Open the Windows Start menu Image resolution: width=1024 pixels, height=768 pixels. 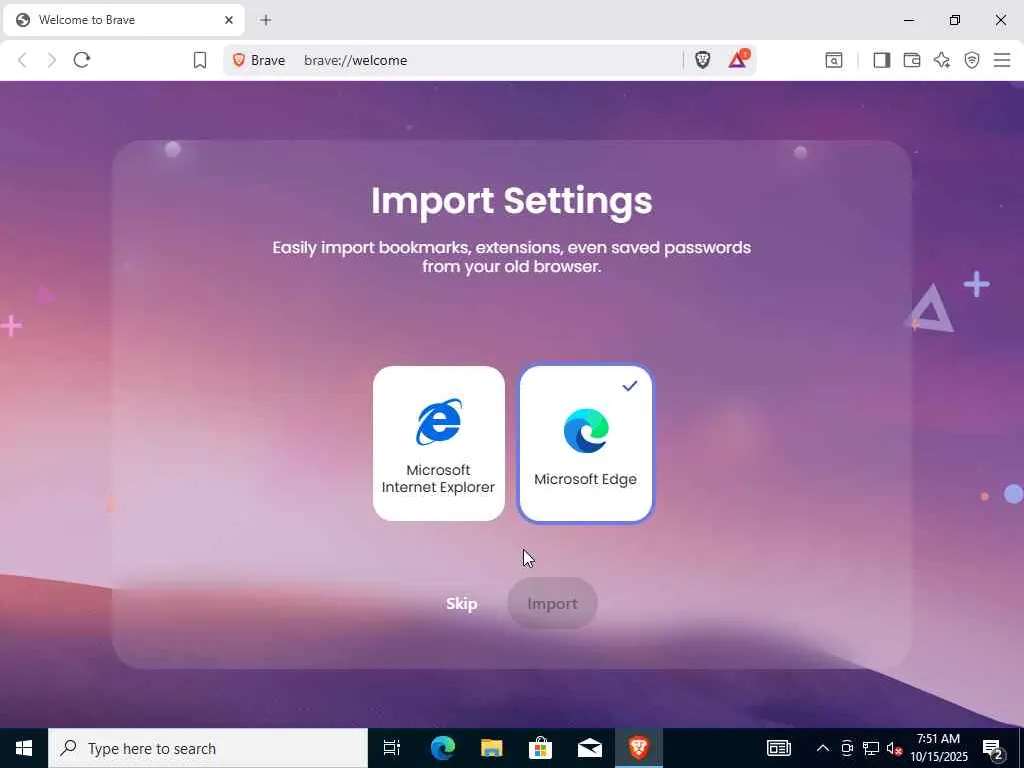(24, 748)
